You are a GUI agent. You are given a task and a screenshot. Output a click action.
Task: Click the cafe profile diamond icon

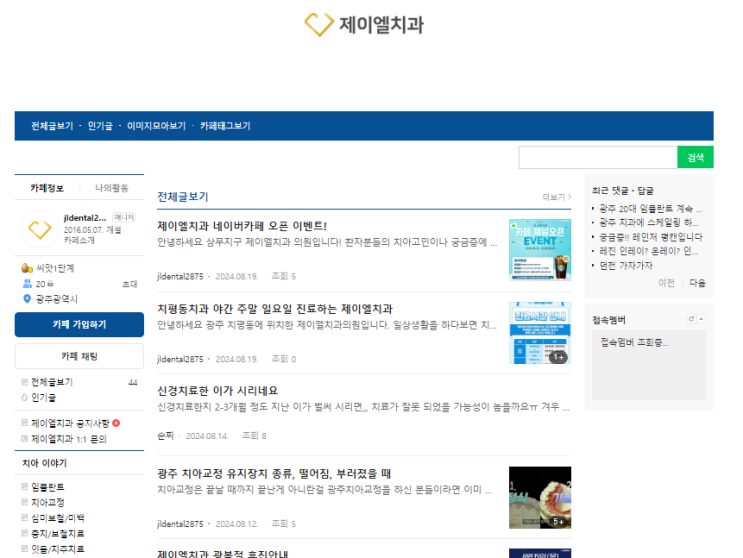pos(40,229)
